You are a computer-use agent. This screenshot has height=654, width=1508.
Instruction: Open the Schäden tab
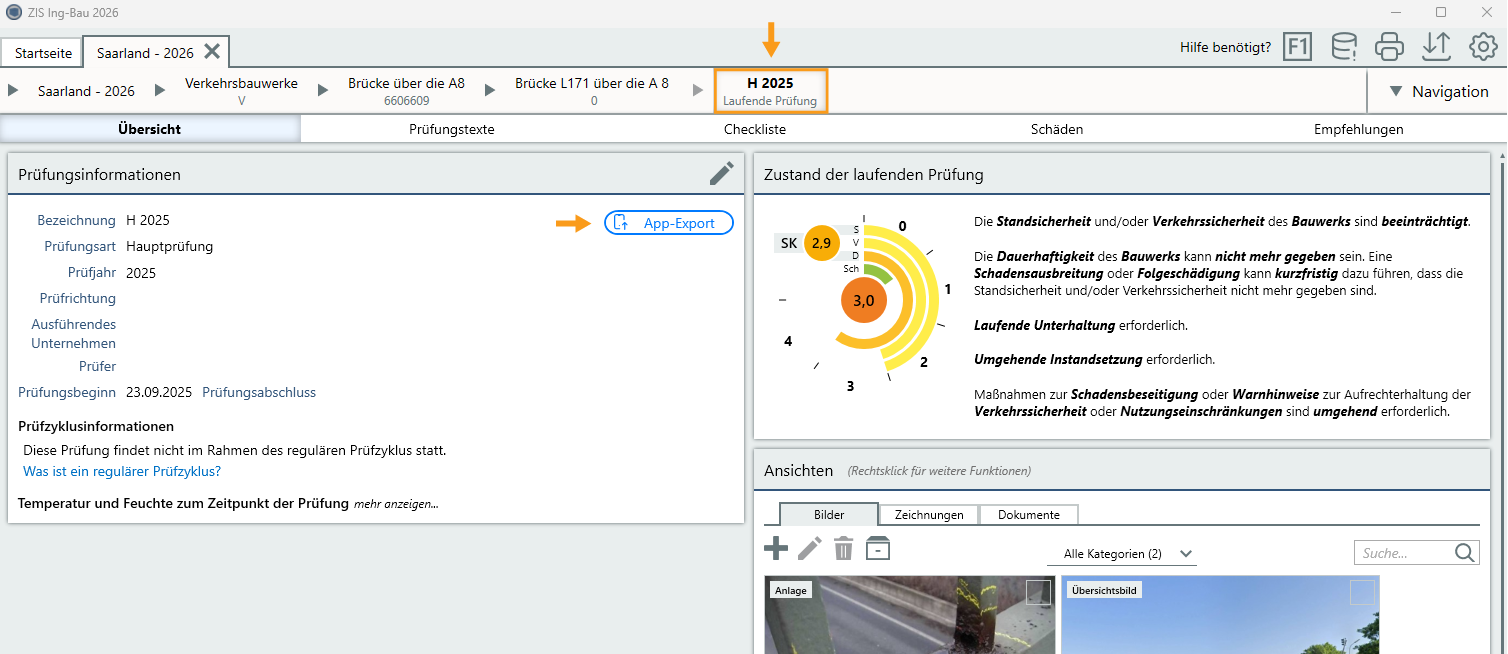(1057, 129)
